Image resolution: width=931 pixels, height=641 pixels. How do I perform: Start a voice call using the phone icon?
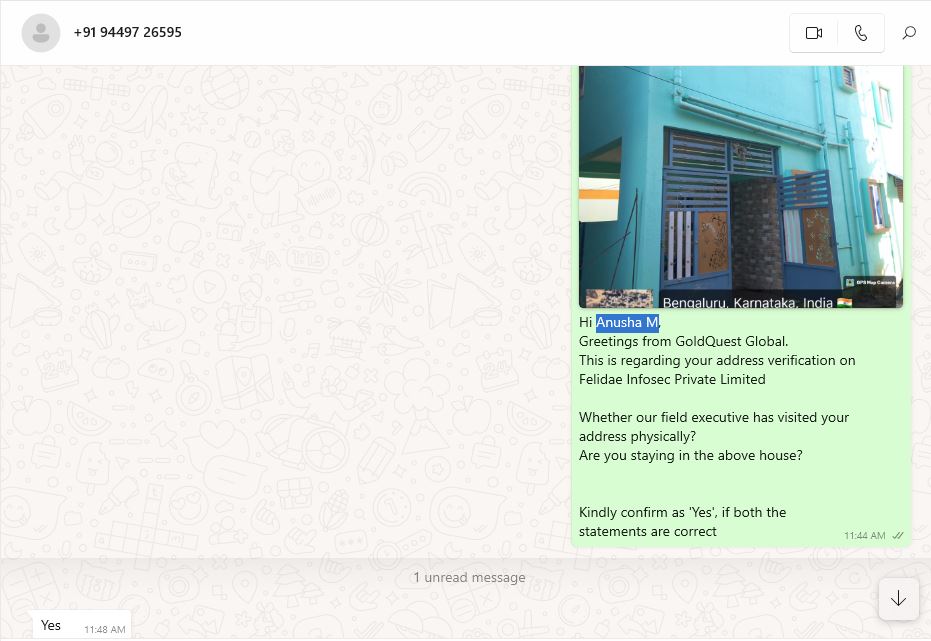point(860,33)
